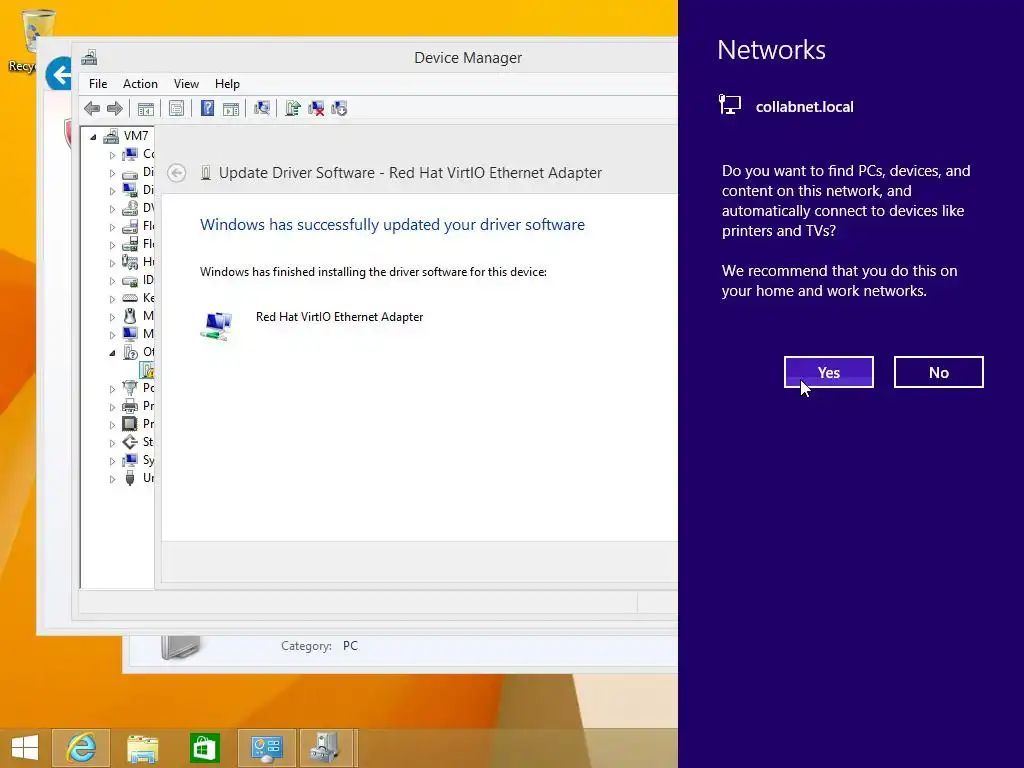1024x768 pixels.
Task: Expand the Storage controllers node
Action: (x=112, y=443)
